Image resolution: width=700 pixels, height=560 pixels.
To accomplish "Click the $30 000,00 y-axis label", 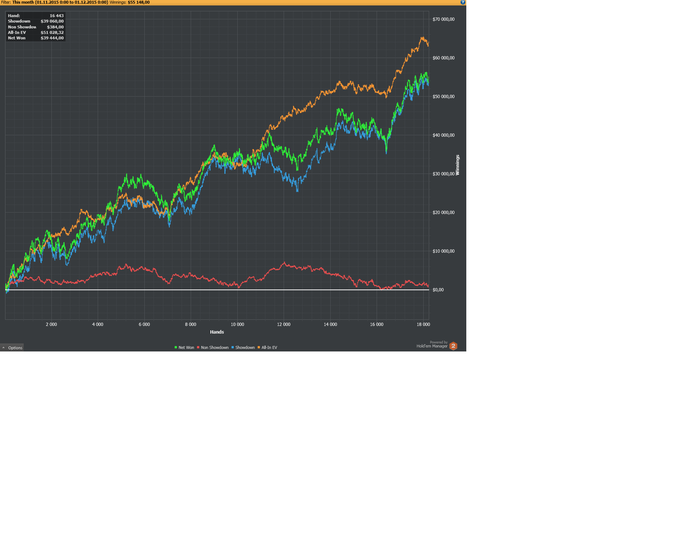I will point(444,174).
